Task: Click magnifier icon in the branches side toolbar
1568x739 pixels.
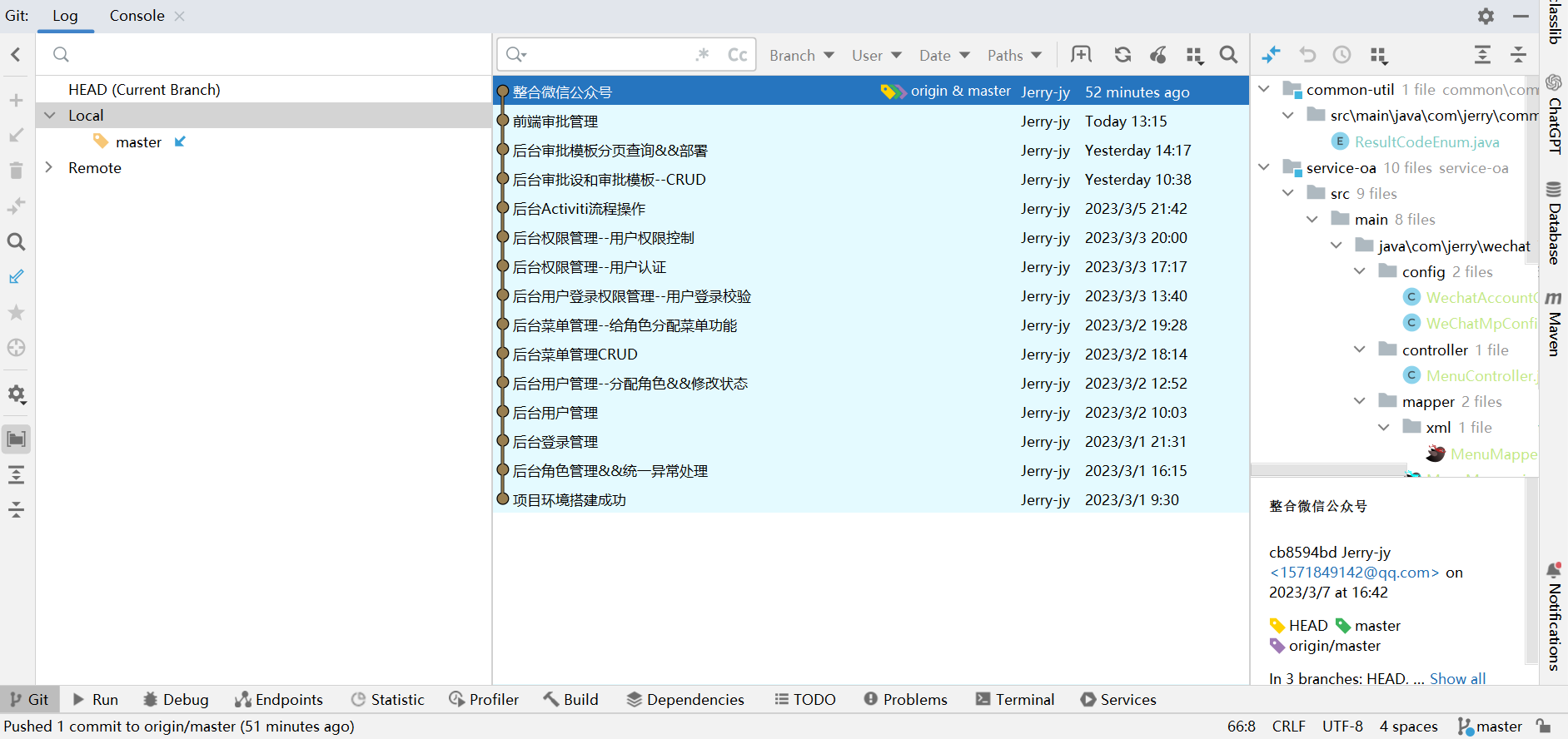Action: point(16,241)
